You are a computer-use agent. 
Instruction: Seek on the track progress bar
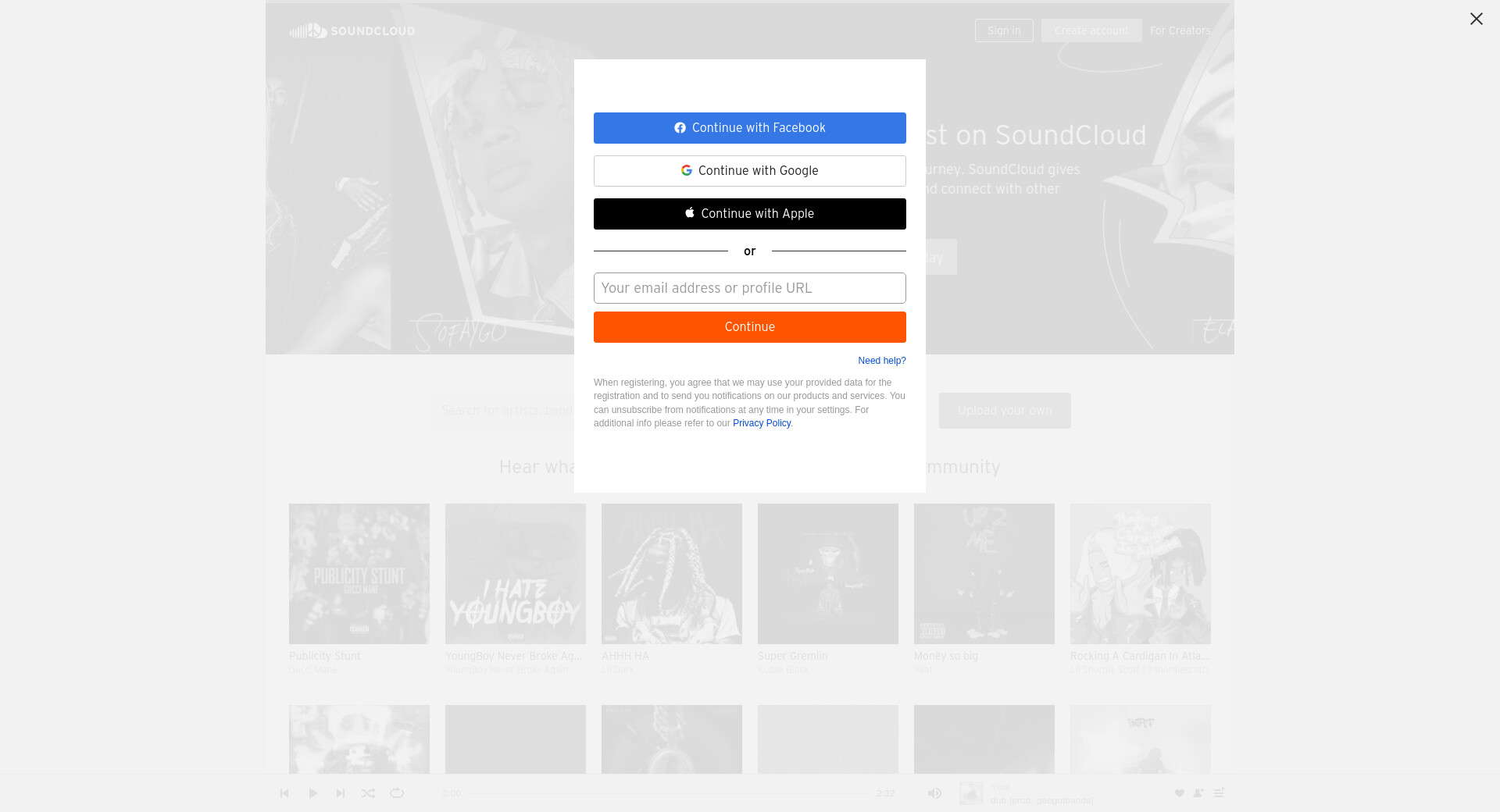pos(669,793)
